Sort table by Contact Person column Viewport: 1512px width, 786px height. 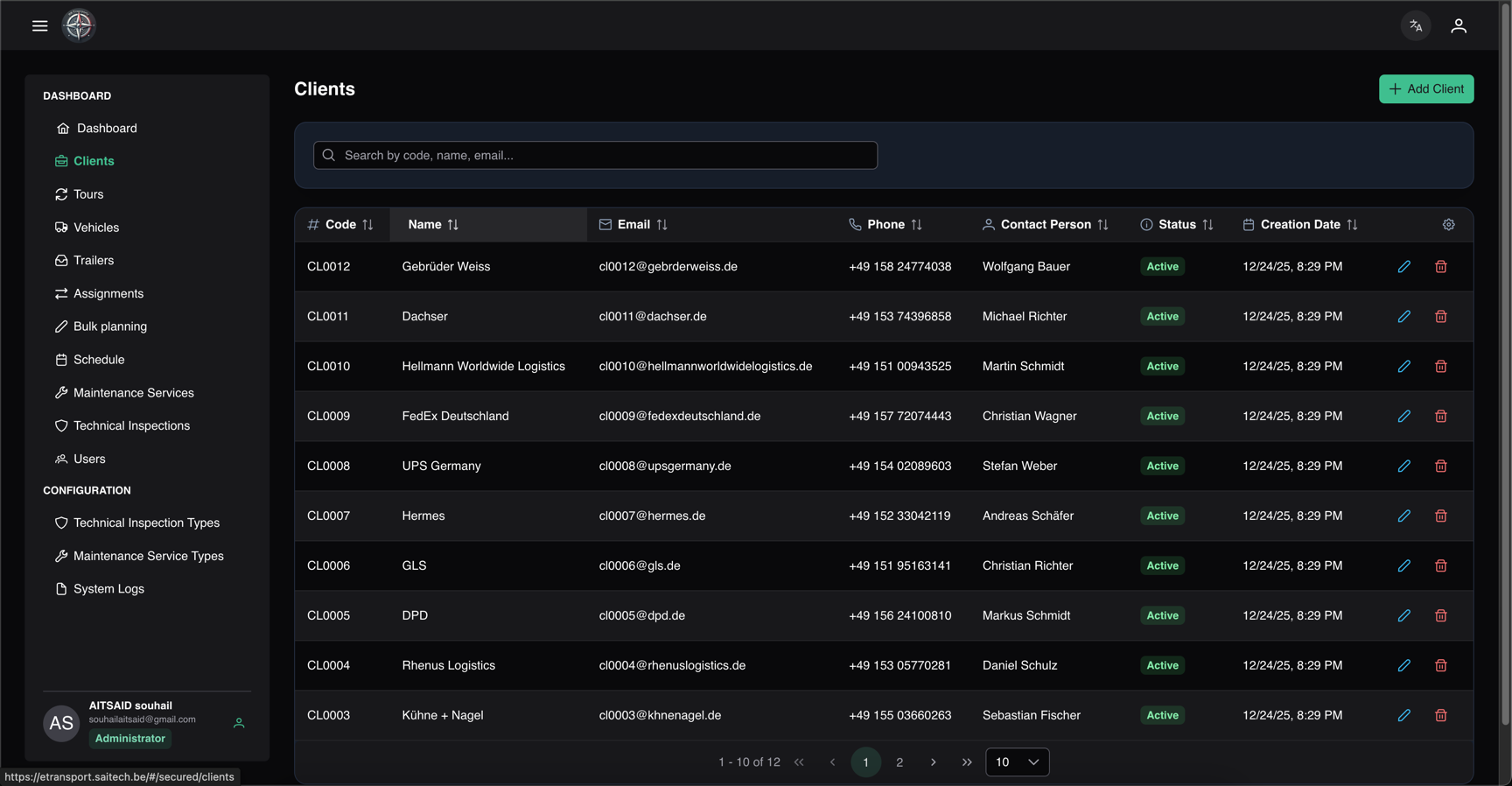coord(1102,225)
